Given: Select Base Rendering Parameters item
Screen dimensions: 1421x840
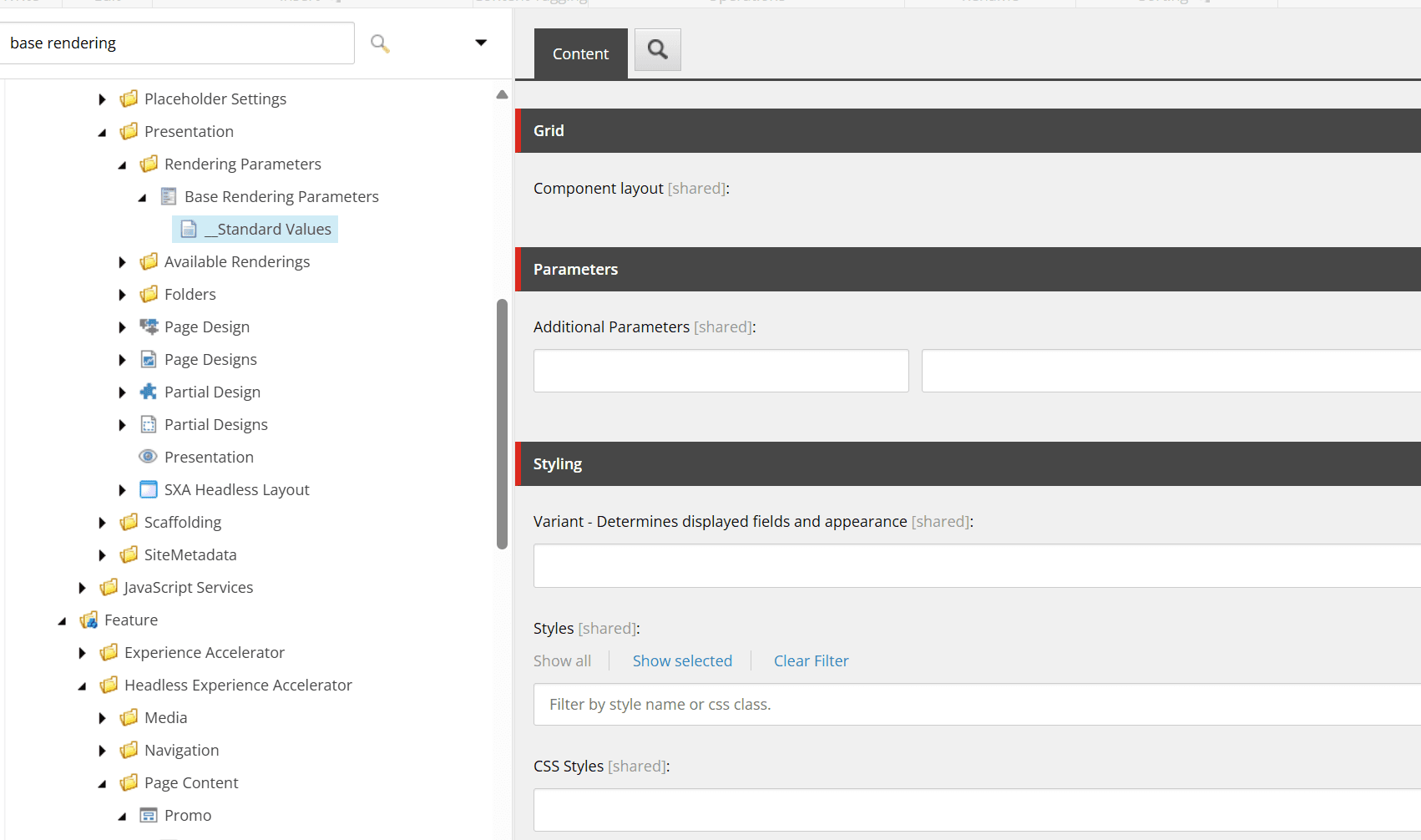Looking at the screenshot, I should (x=281, y=196).
